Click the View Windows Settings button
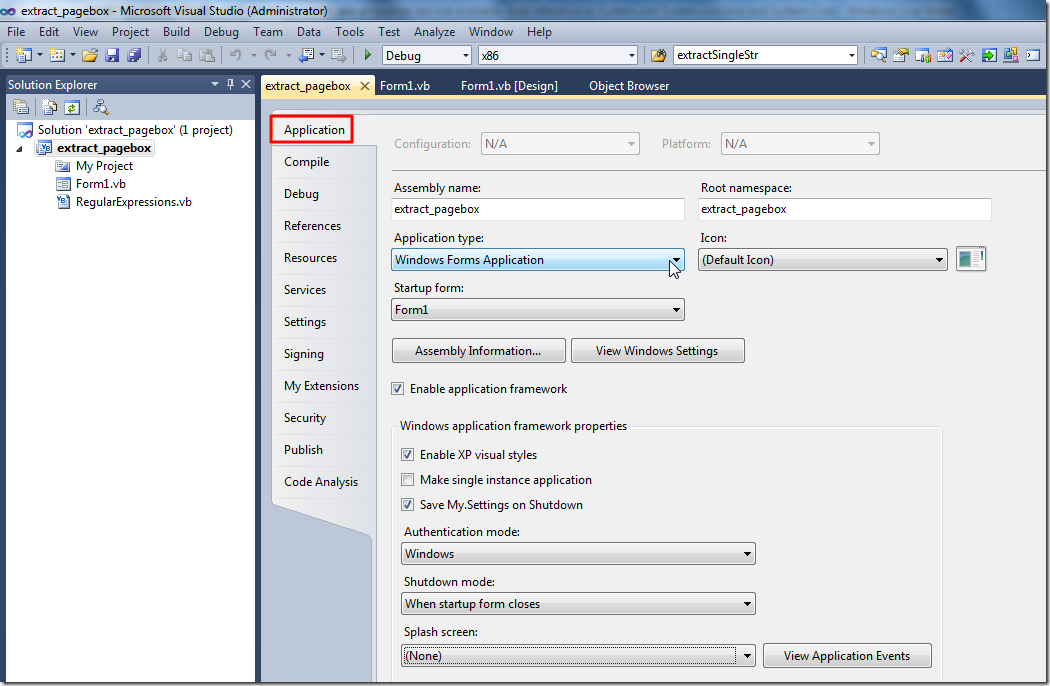1050x686 pixels. click(x=657, y=350)
